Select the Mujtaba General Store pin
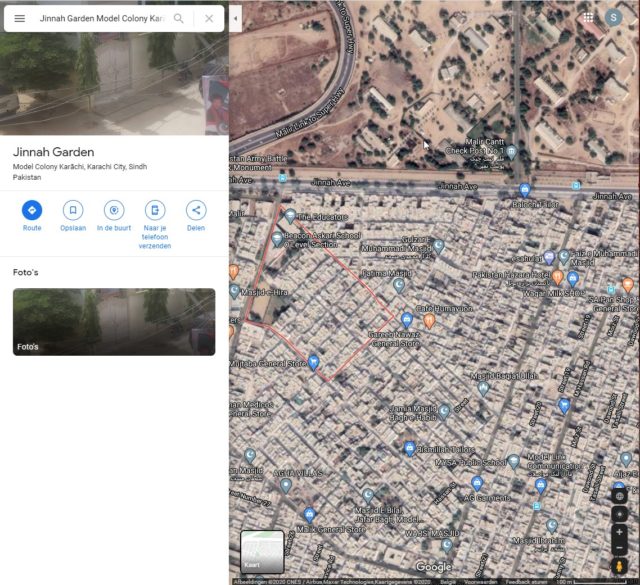 [x=313, y=362]
